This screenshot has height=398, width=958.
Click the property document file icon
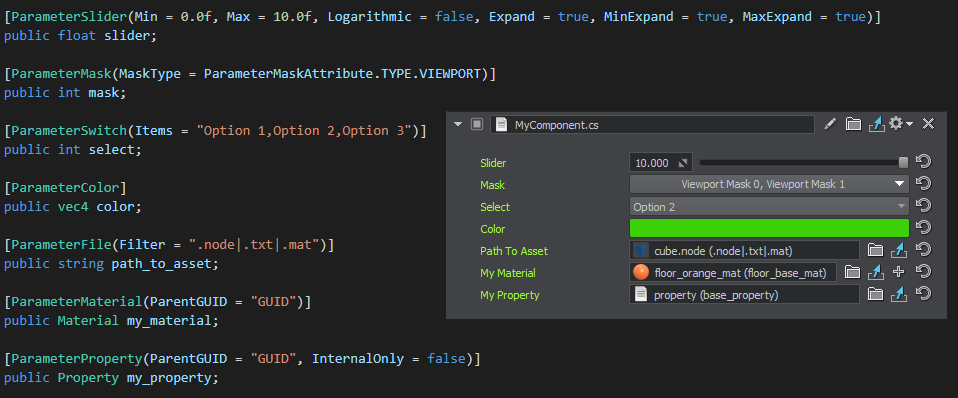[x=640, y=295]
